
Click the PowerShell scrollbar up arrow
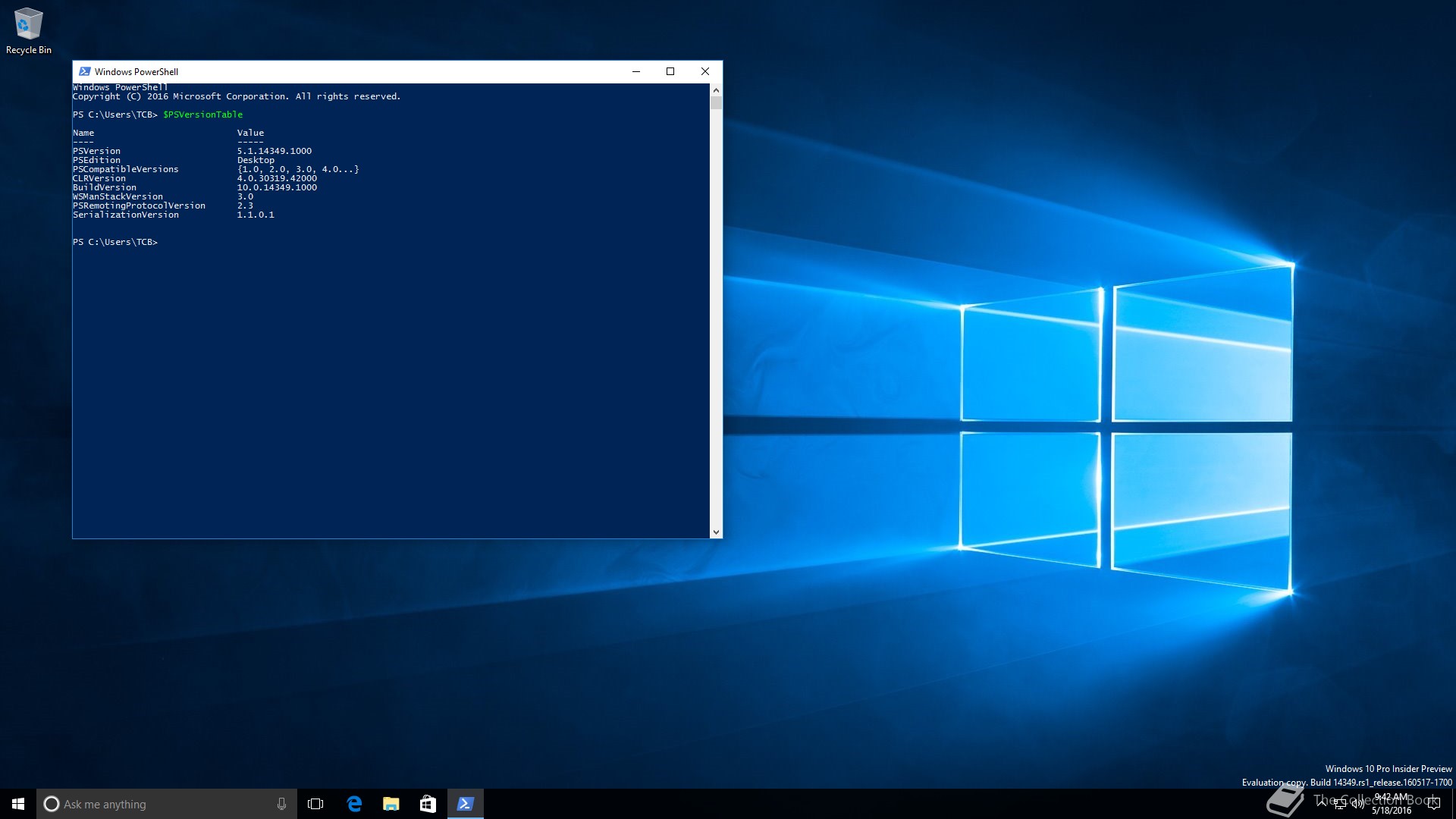pyautogui.click(x=716, y=90)
